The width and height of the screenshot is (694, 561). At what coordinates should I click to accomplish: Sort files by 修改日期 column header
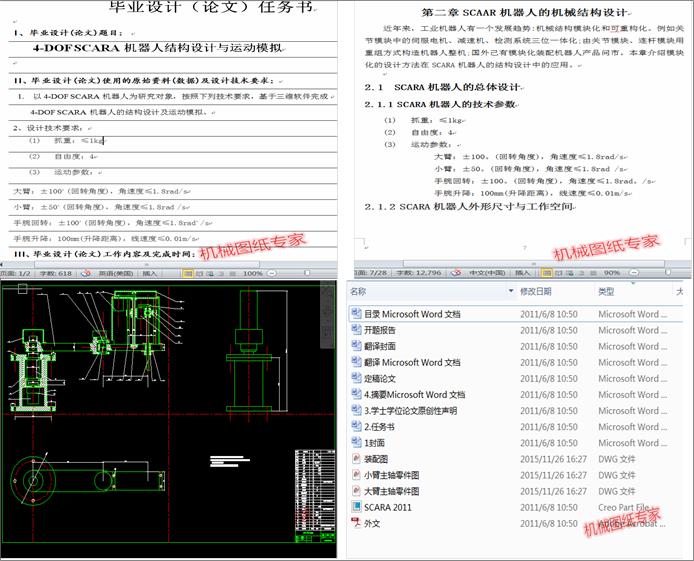tap(536, 291)
